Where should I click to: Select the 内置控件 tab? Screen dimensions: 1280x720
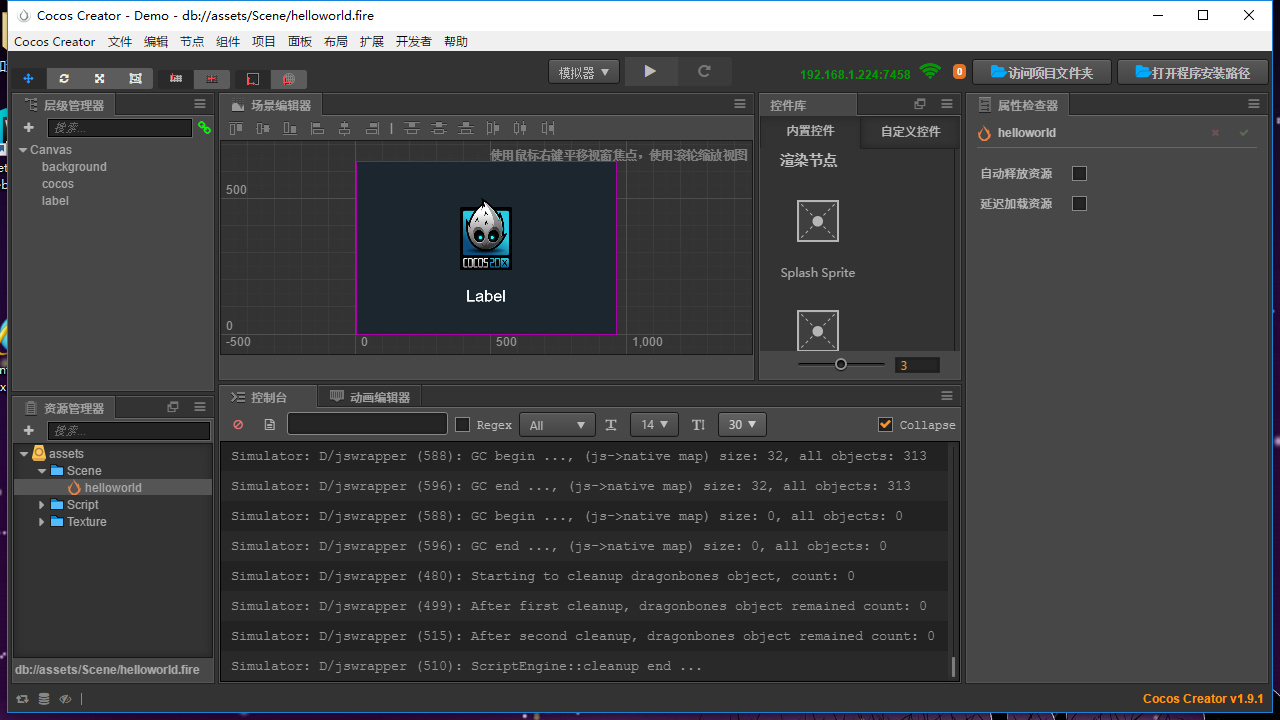point(810,131)
